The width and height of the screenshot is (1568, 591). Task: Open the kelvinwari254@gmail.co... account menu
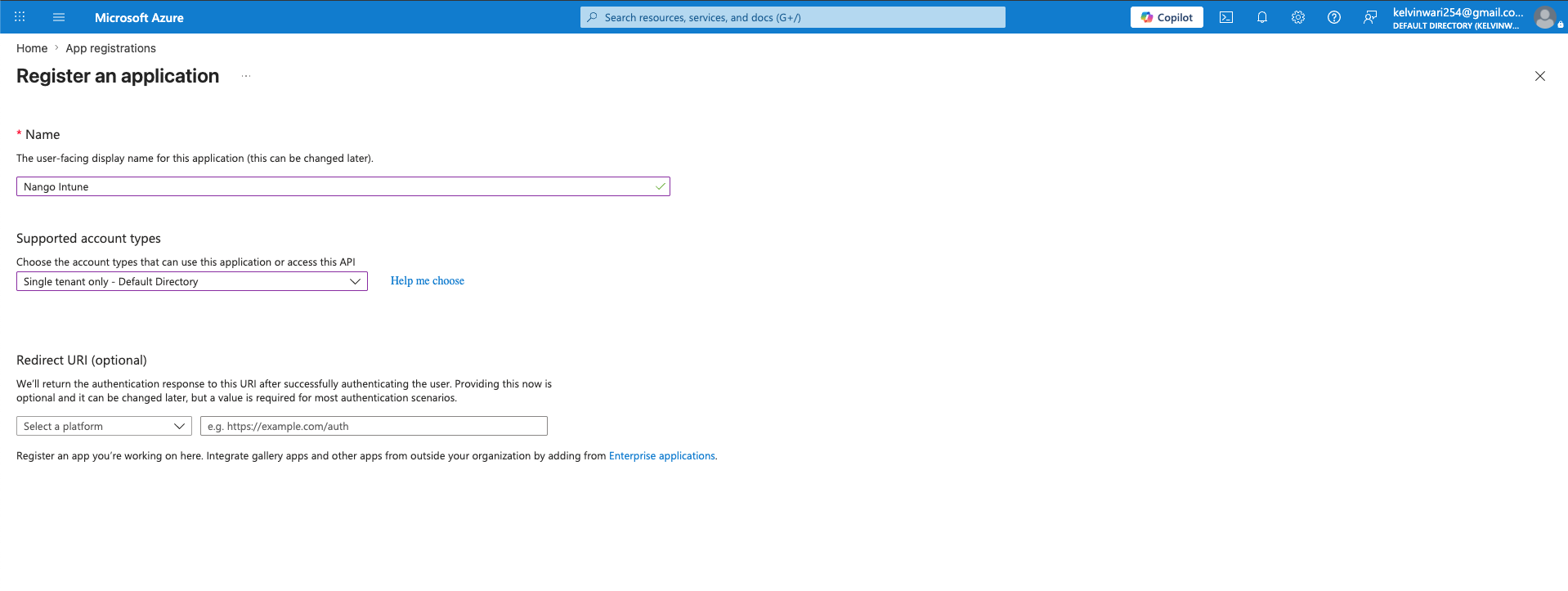(x=1458, y=17)
